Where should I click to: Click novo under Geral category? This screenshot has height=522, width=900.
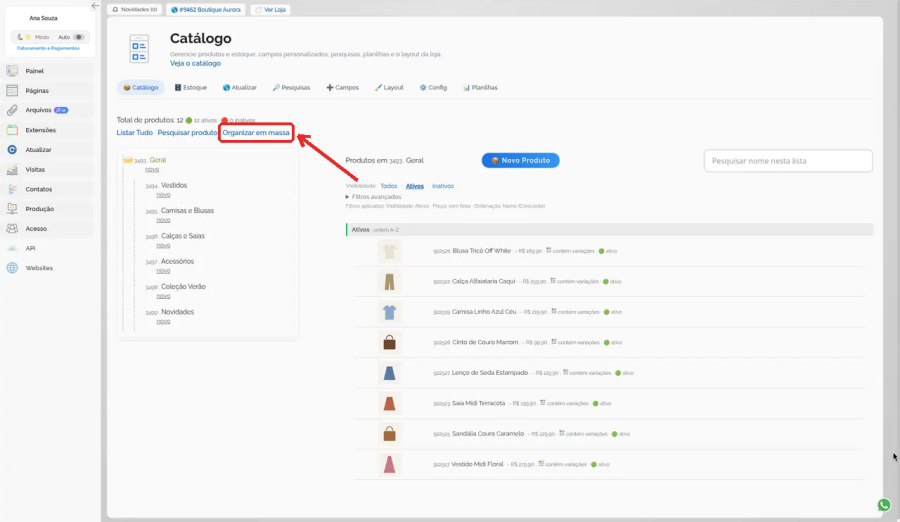(x=152, y=170)
